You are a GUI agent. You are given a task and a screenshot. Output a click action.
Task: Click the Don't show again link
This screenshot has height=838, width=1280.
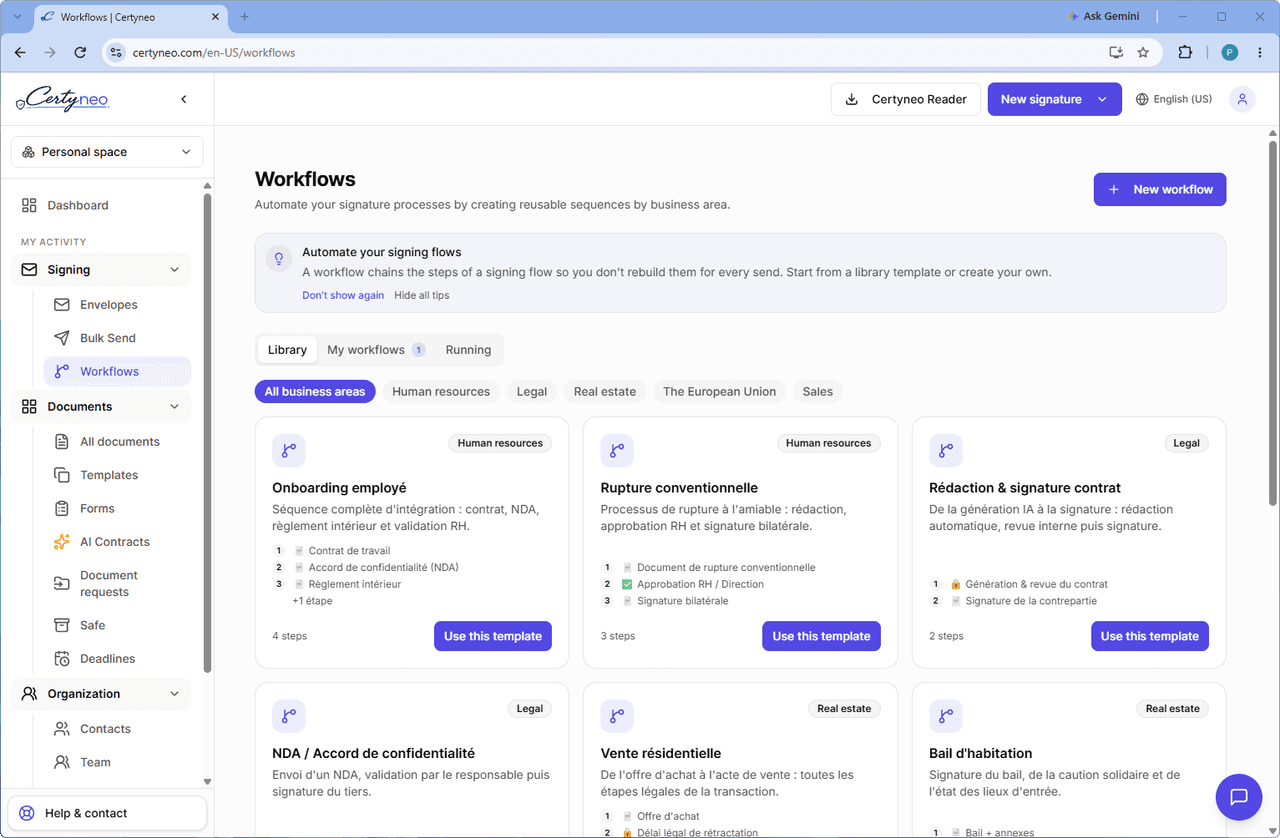tap(343, 295)
